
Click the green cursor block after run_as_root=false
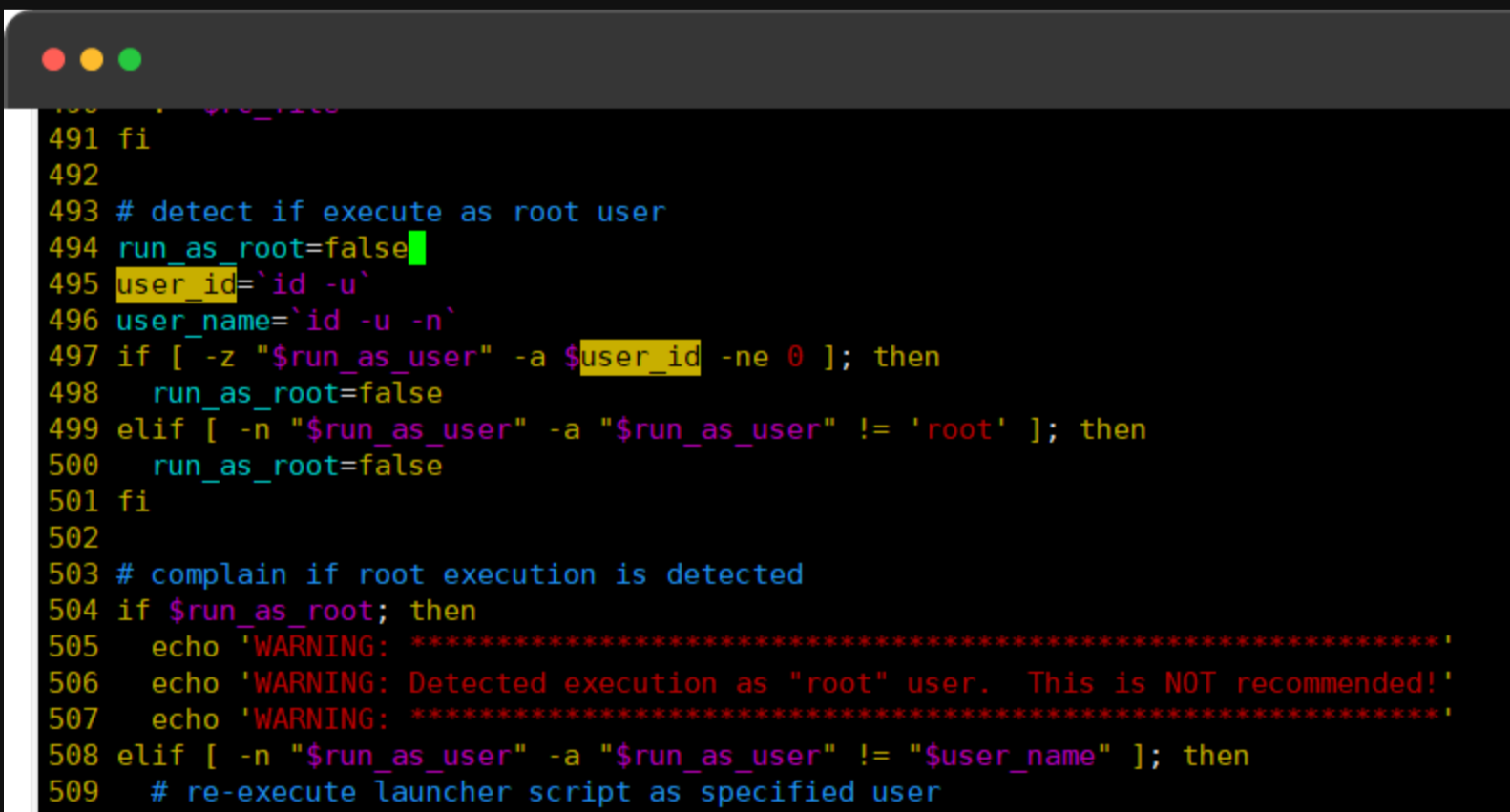(417, 248)
